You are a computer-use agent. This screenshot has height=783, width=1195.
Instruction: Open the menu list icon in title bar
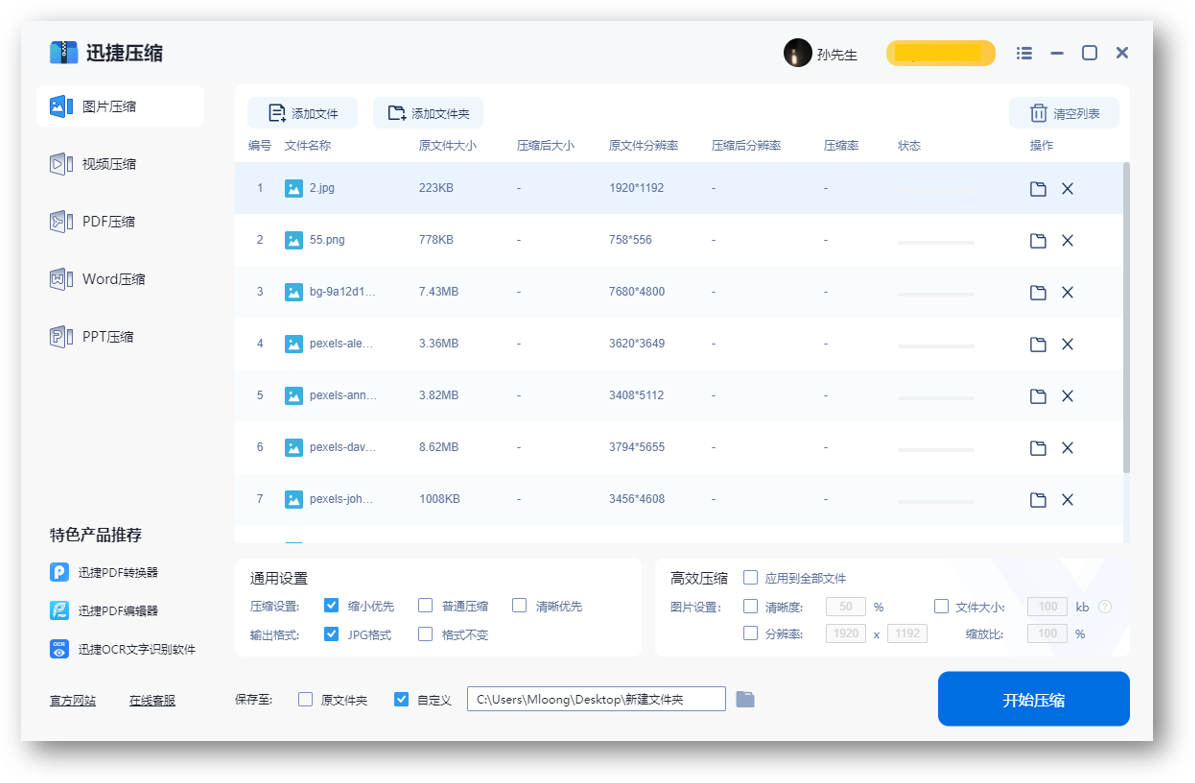pyautogui.click(x=1024, y=53)
